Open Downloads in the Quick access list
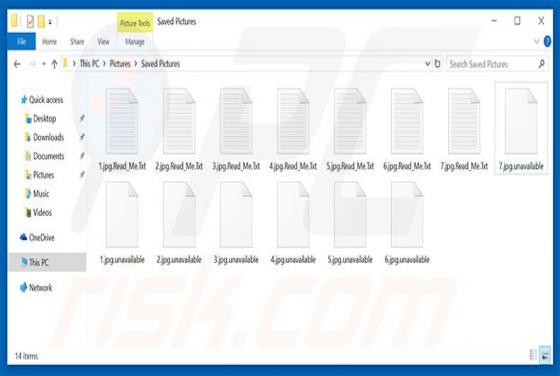 pyautogui.click(x=48, y=137)
